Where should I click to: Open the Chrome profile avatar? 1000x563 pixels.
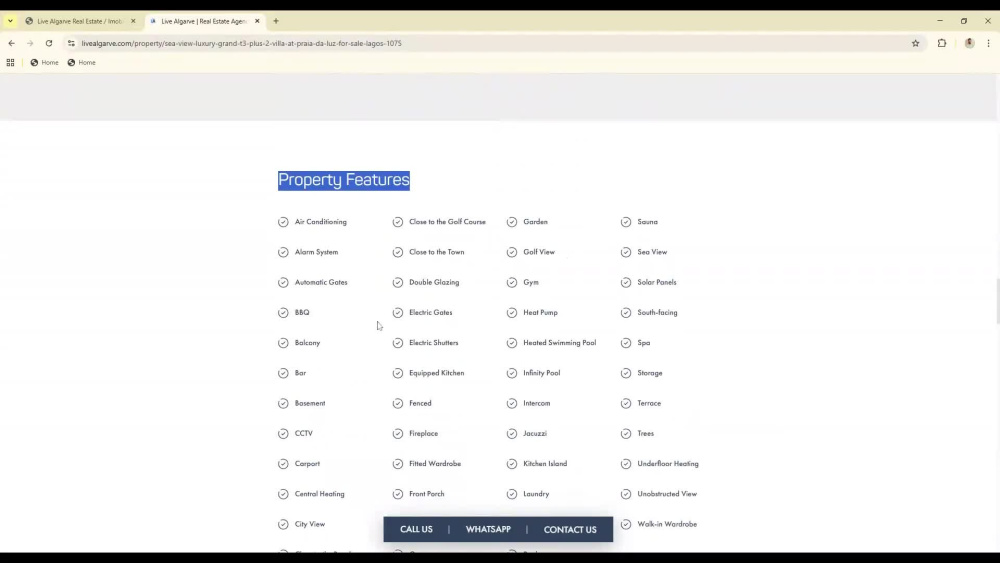tap(969, 43)
